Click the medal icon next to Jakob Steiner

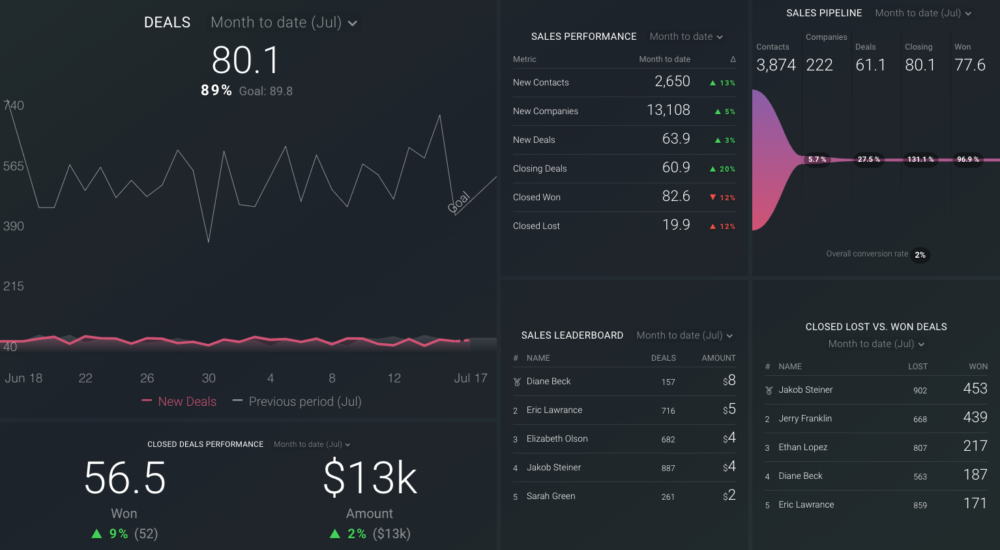[768, 391]
